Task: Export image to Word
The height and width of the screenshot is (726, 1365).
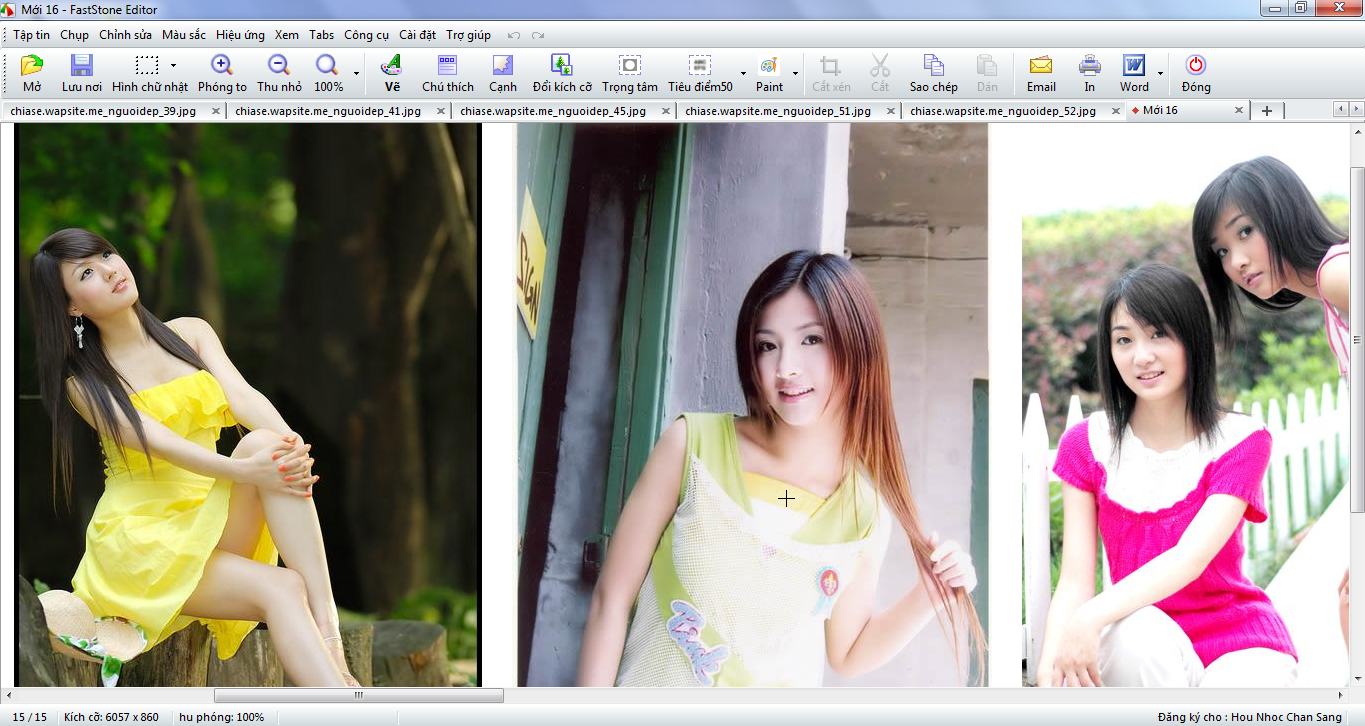Action: pos(1134,75)
